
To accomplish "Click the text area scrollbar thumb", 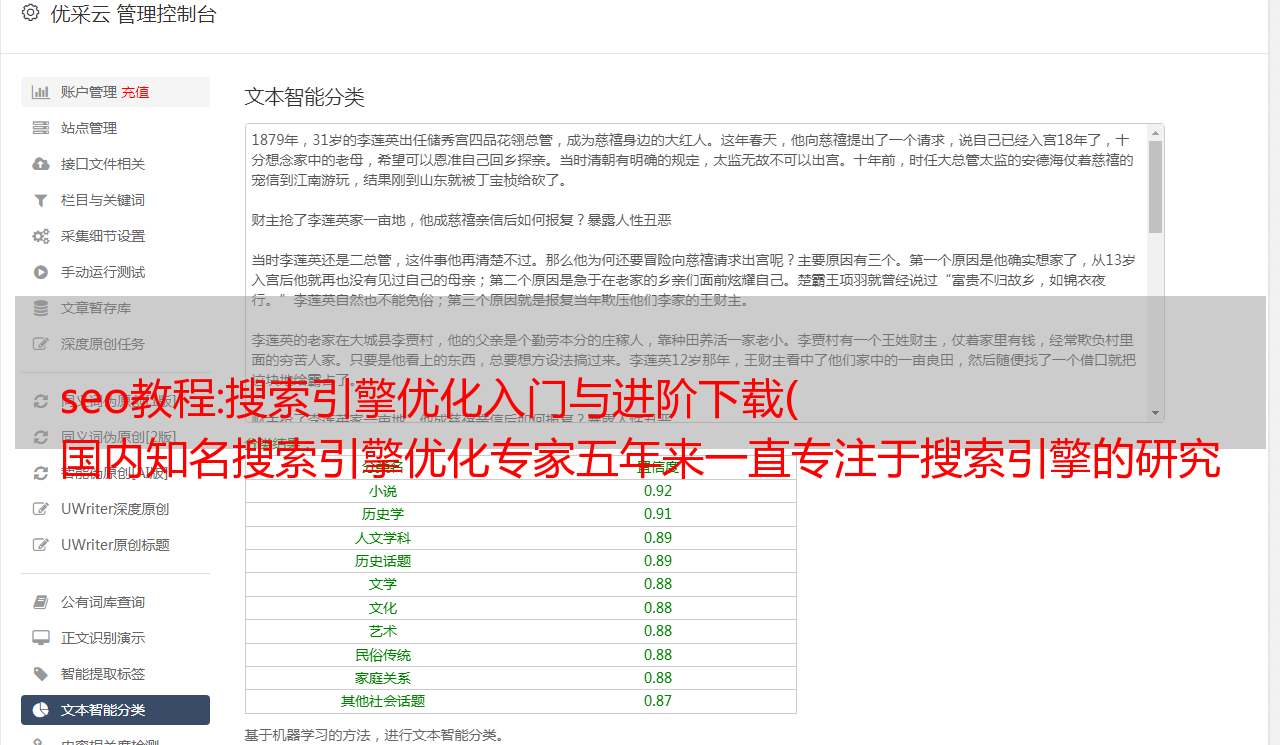I will click(1155, 186).
